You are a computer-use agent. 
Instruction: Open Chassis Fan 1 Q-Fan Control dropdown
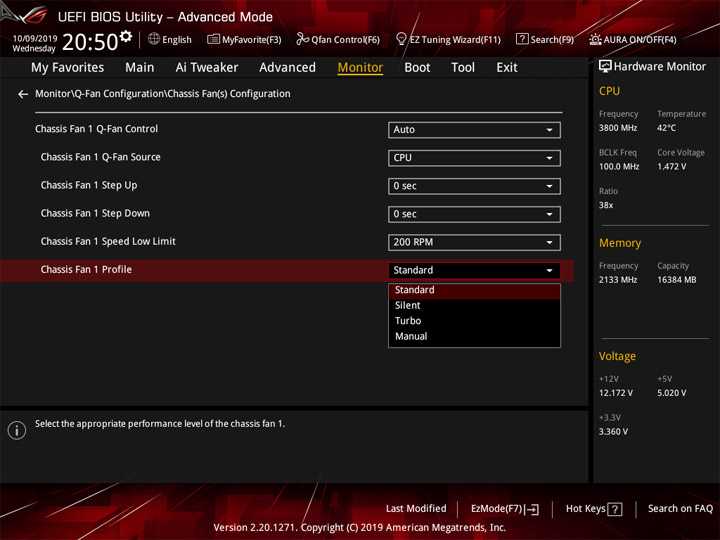click(x=474, y=130)
